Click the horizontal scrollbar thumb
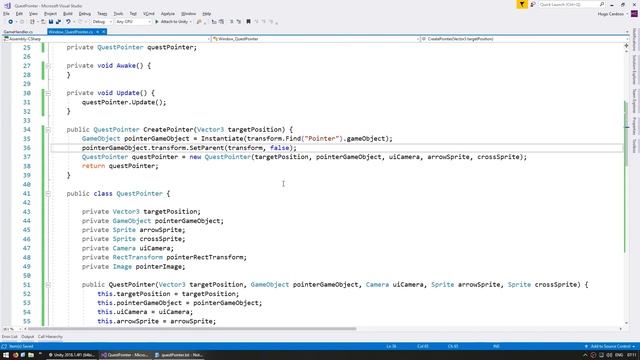640x360 pixels. point(192,329)
